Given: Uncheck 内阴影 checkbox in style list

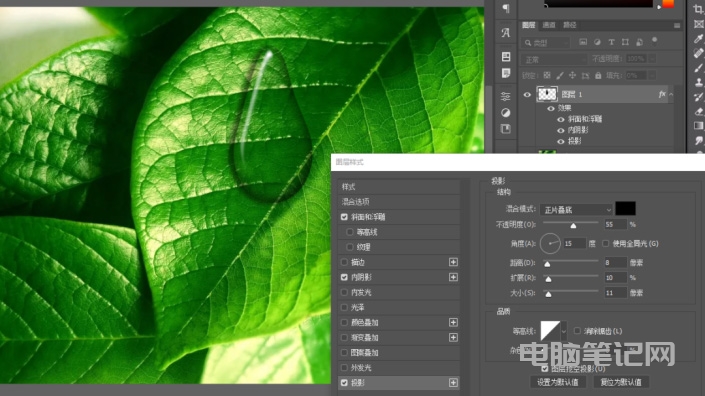Looking at the screenshot, I should [344, 277].
